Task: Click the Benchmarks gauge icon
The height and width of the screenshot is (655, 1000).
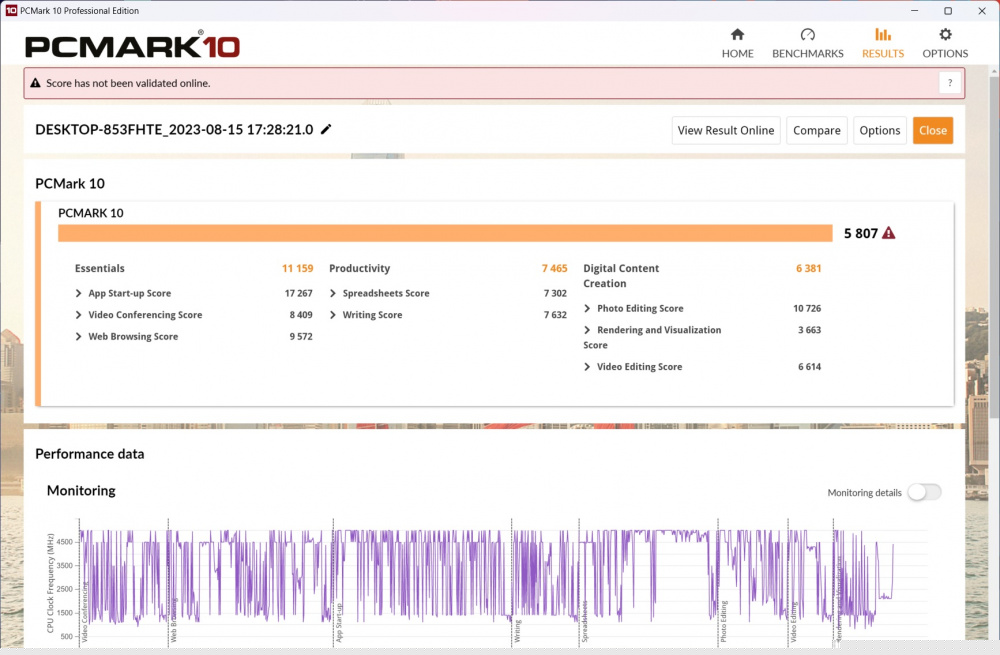Action: click(807, 34)
